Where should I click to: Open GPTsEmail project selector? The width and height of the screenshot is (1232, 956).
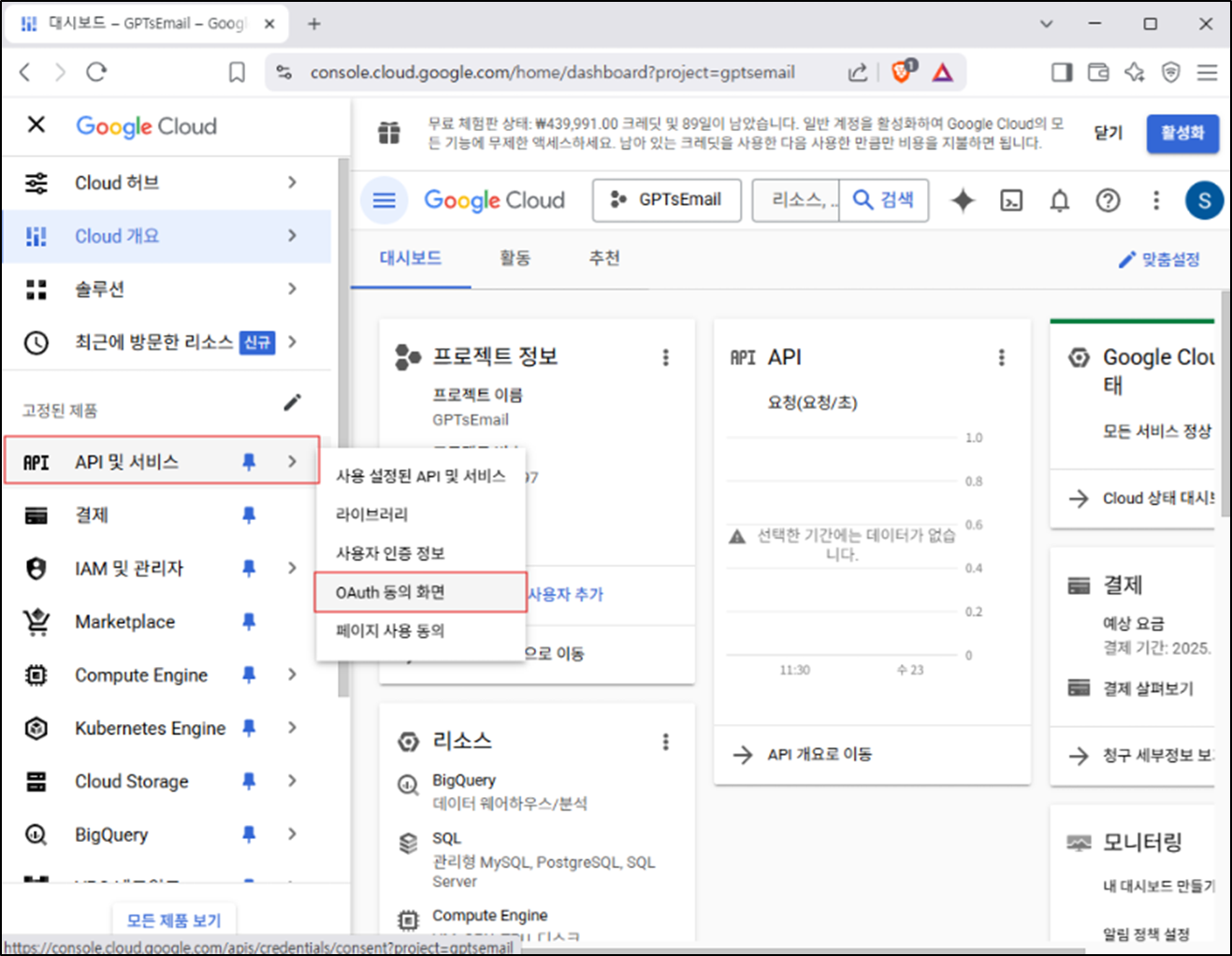click(x=667, y=200)
